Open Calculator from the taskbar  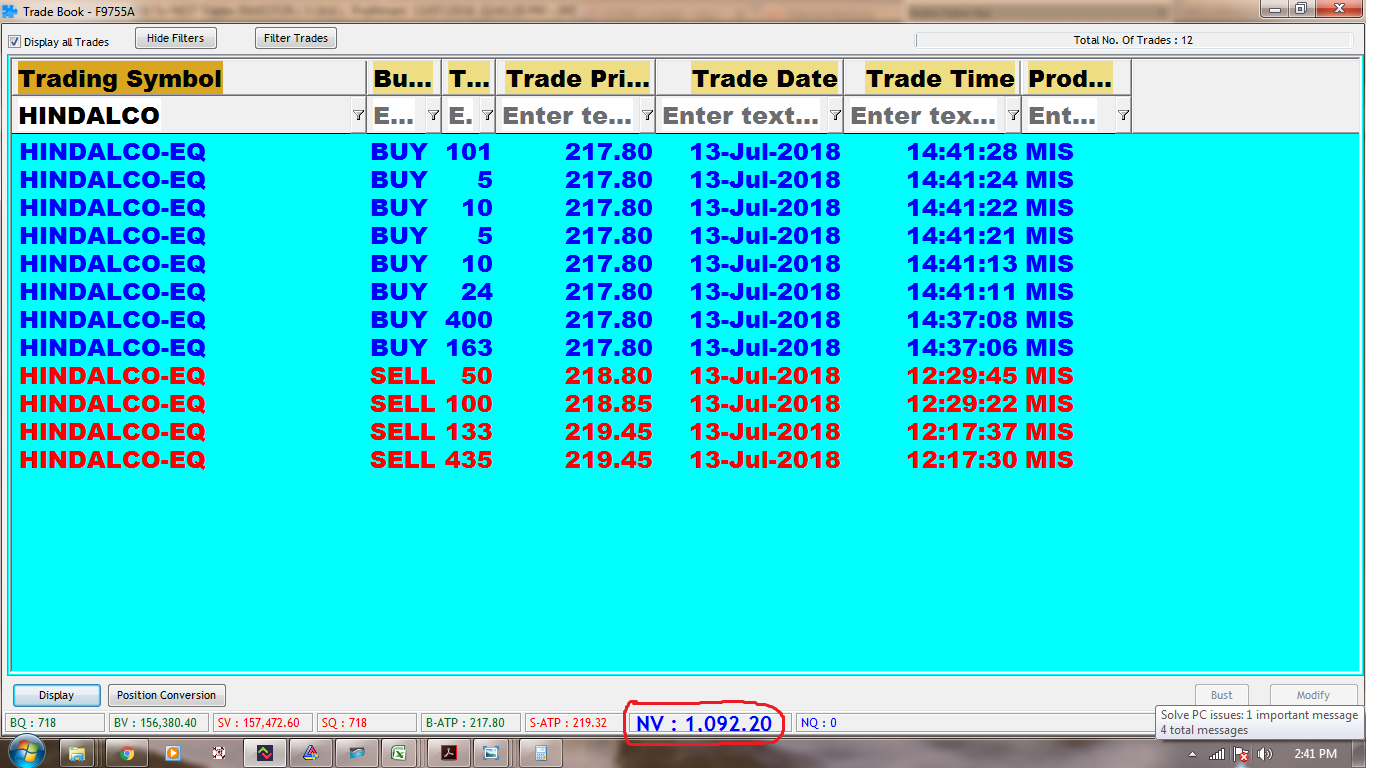pos(541,753)
